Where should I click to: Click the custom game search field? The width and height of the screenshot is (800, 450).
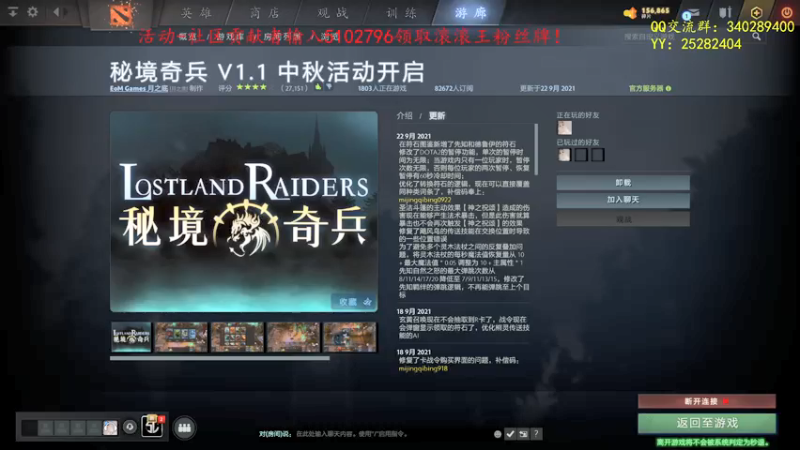point(686,37)
